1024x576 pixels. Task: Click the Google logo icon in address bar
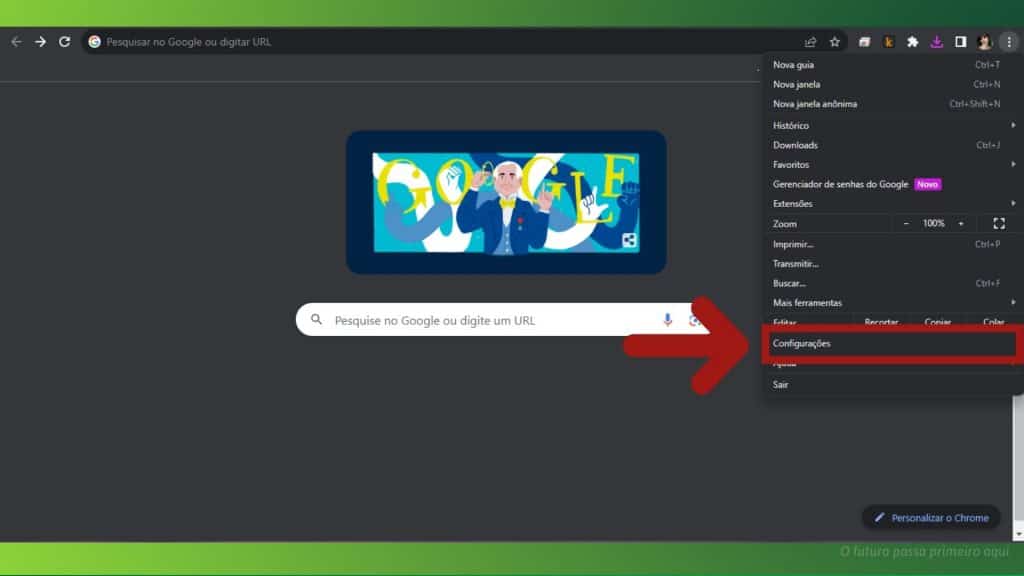click(95, 42)
